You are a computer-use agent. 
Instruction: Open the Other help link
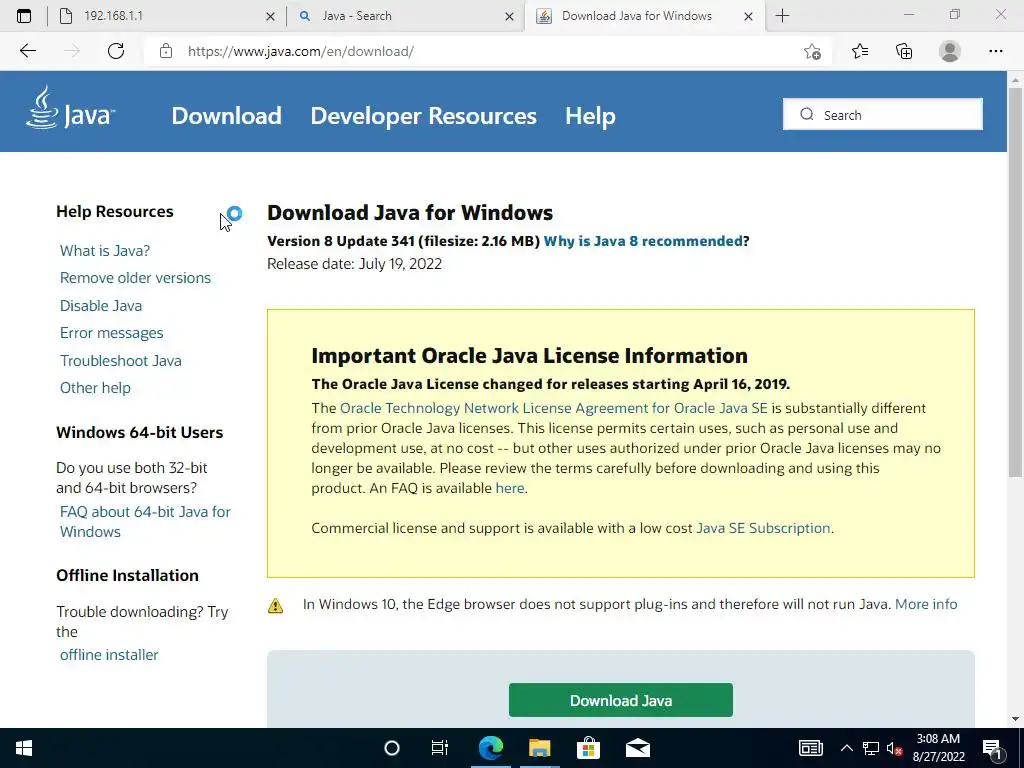[95, 388]
